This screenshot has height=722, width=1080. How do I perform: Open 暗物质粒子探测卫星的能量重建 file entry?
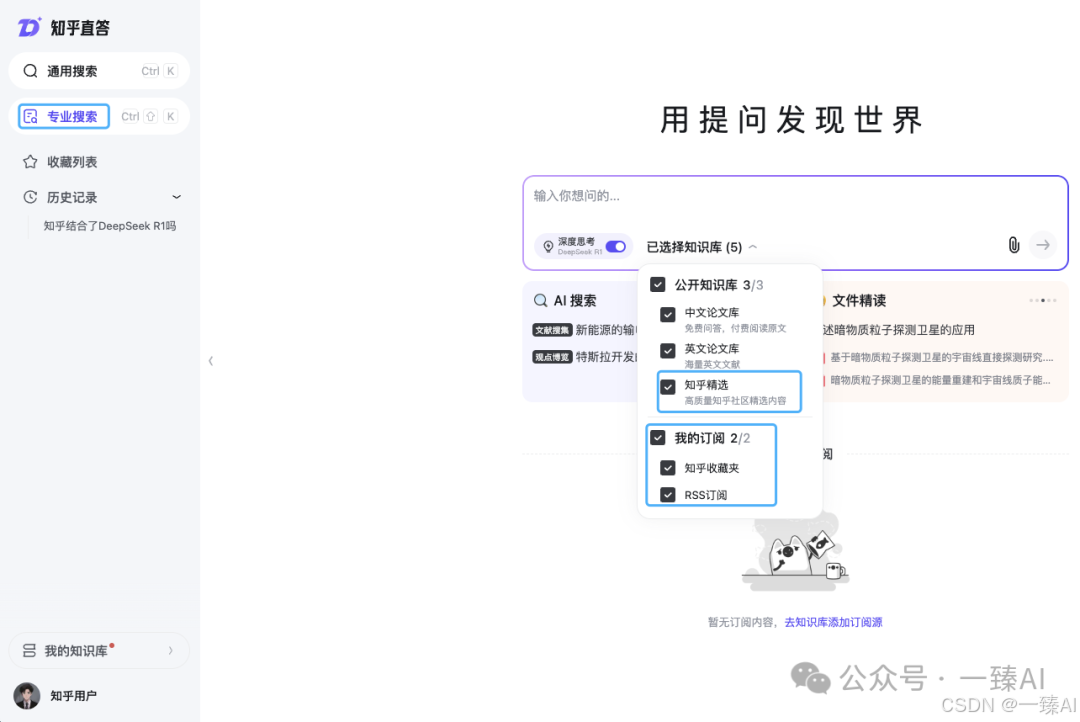point(940,380)
